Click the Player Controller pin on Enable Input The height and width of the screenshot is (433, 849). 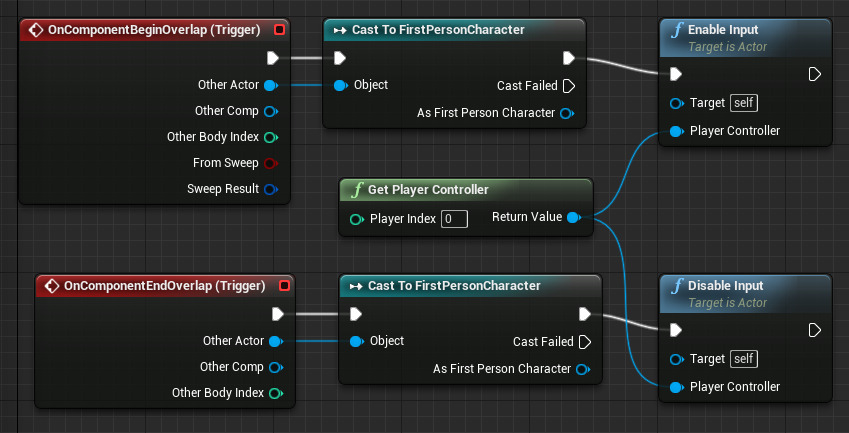676,131
